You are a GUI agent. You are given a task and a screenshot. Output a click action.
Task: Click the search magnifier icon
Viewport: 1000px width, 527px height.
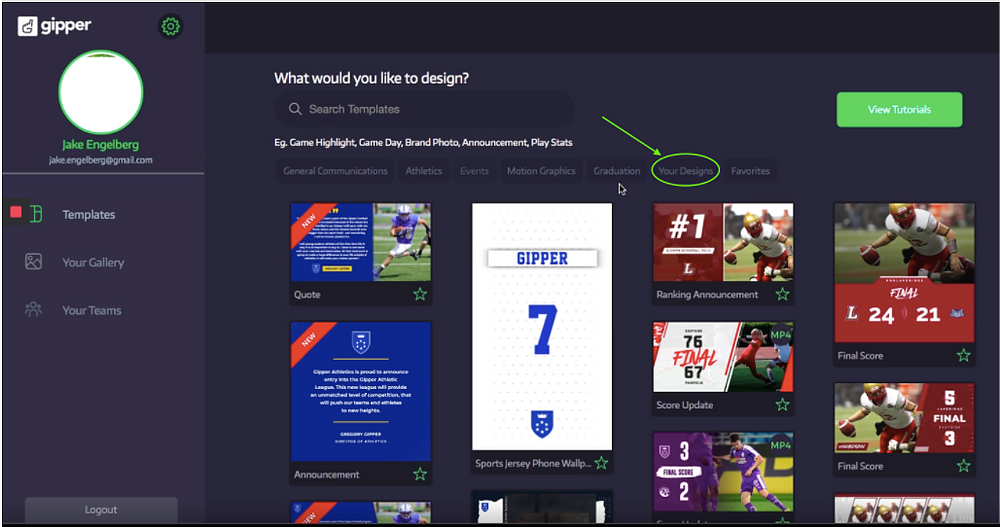click(295, 109)
